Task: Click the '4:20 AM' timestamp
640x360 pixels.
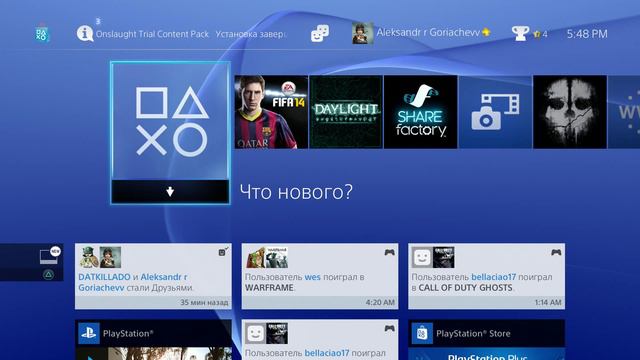Action: [x=380, y=302]
